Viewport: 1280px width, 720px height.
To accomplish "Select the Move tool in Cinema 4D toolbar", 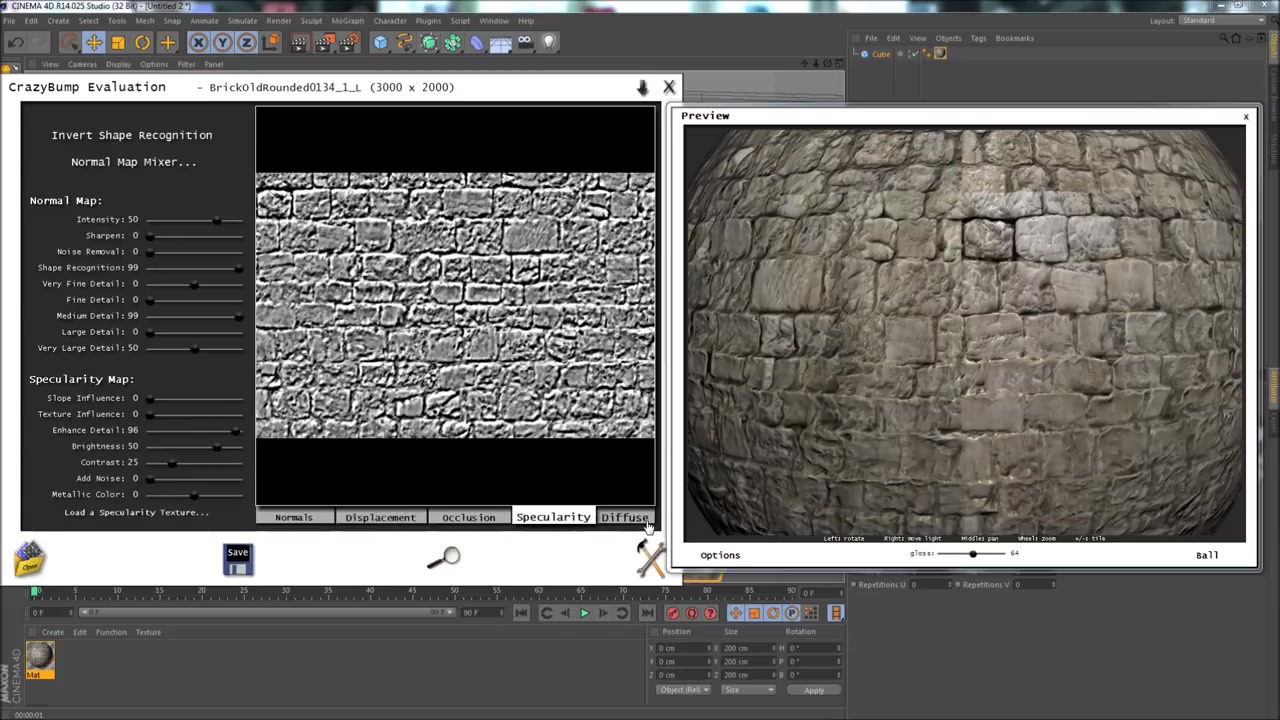I will pos(94,41).
